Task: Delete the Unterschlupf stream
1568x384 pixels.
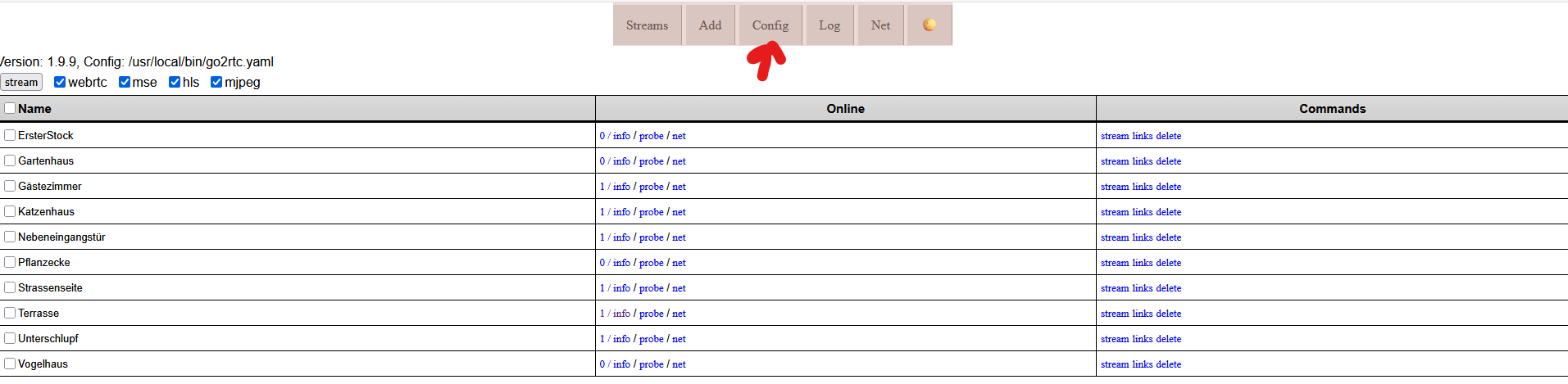Action: [x=1169, y=339]
